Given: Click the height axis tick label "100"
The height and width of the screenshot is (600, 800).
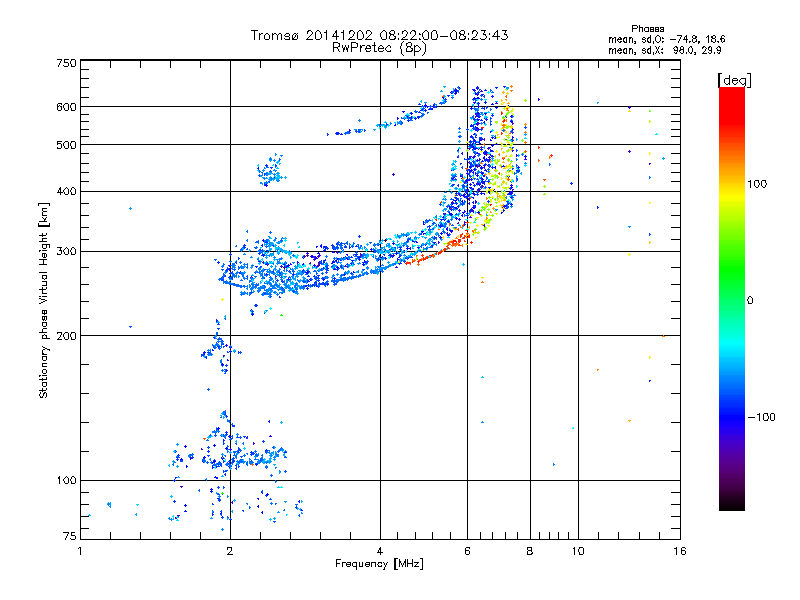Looking at the screenshot, I should pyautogui.click(x=67, y=481).
